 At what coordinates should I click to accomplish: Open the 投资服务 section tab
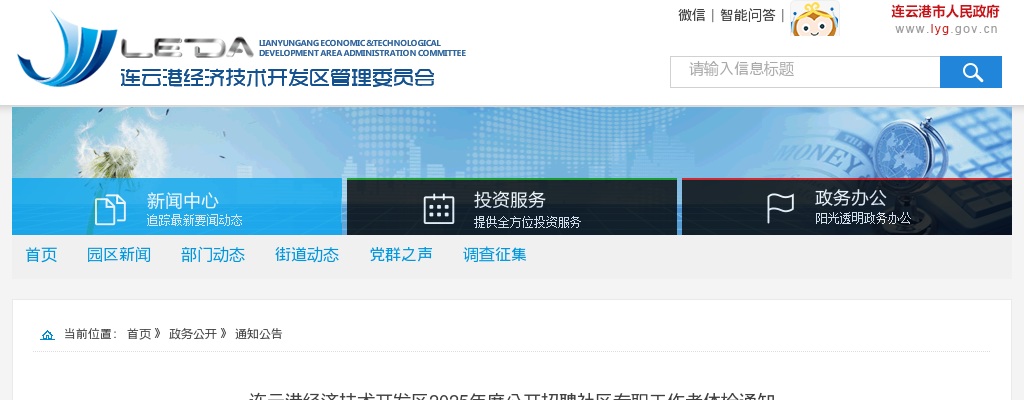(x=511, y=208)
